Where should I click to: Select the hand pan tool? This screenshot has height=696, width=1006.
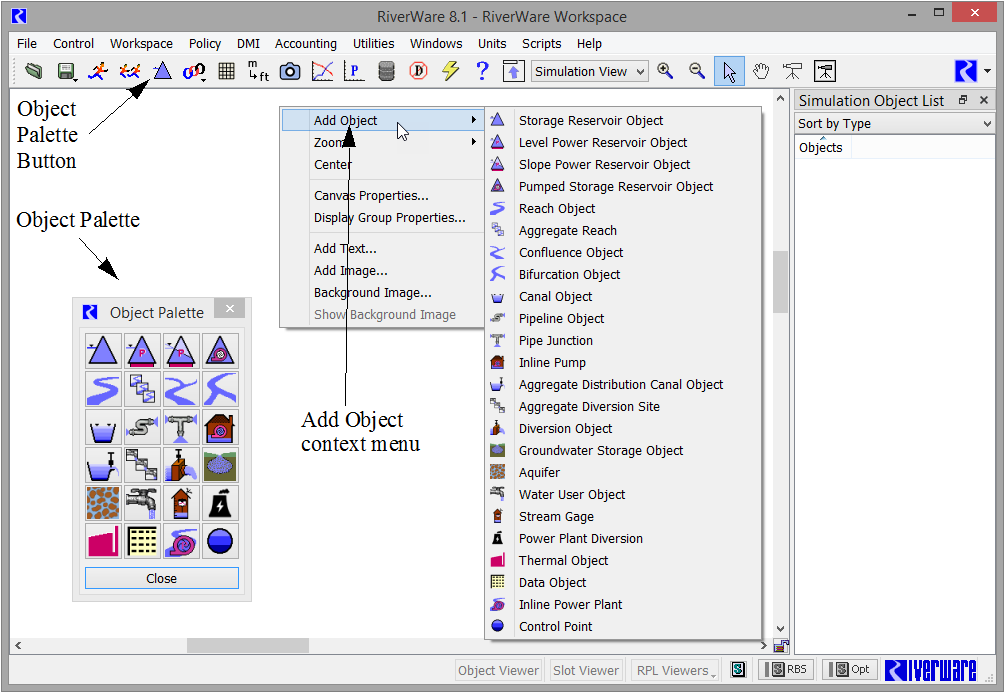761,71
